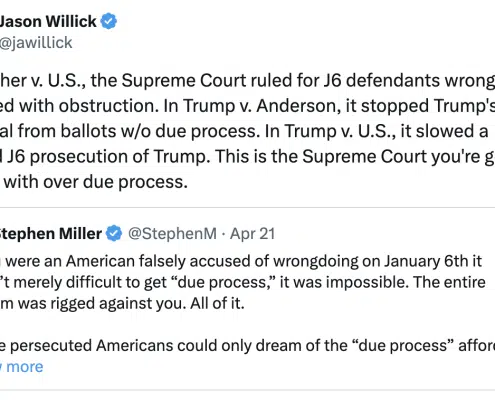This screenshot has width=495, height=400.
Task: Expand the quoted tweet with Show more
Action: coord(22,367)
